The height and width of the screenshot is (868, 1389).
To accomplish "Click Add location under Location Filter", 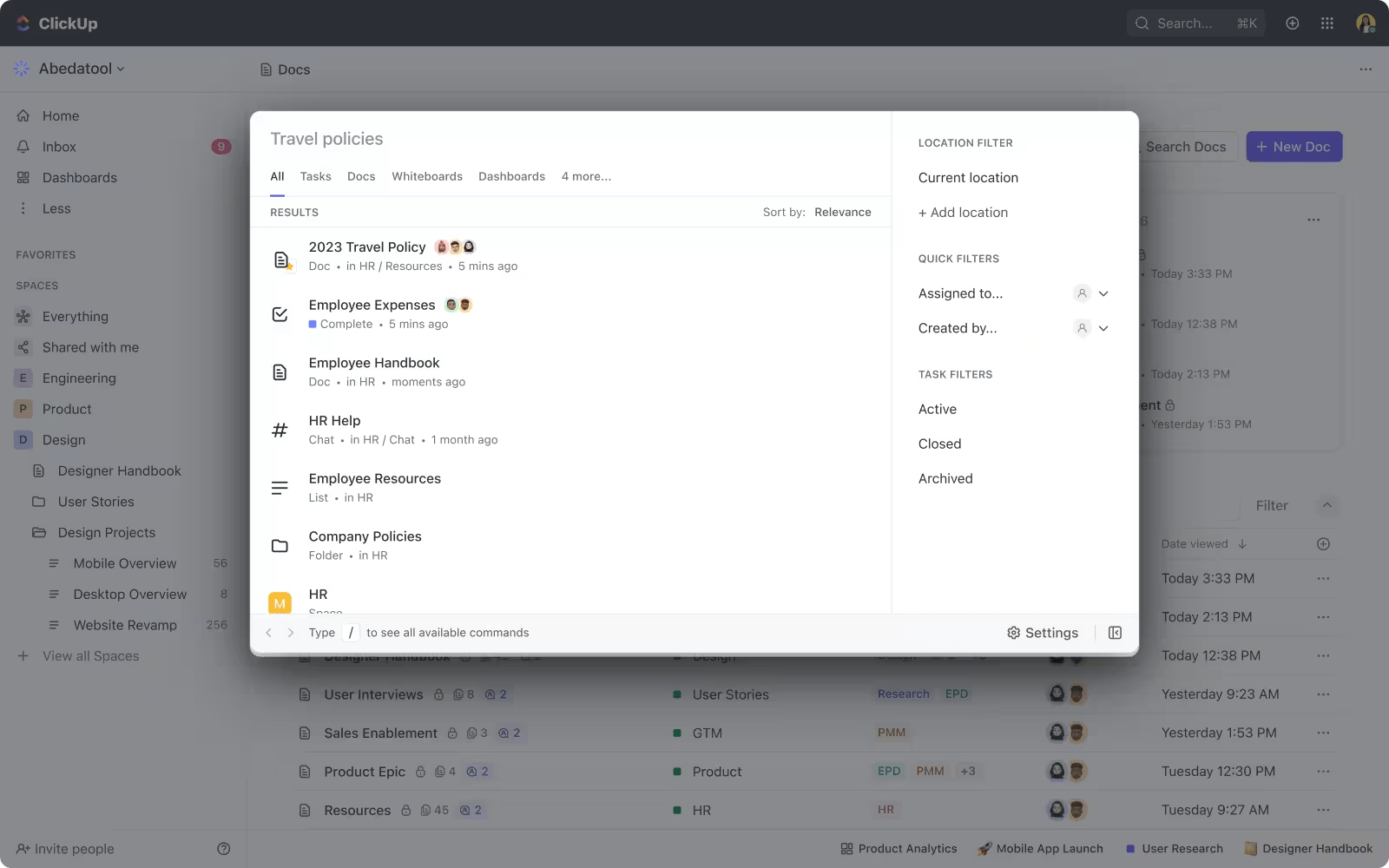I will (x=963, y=212).
